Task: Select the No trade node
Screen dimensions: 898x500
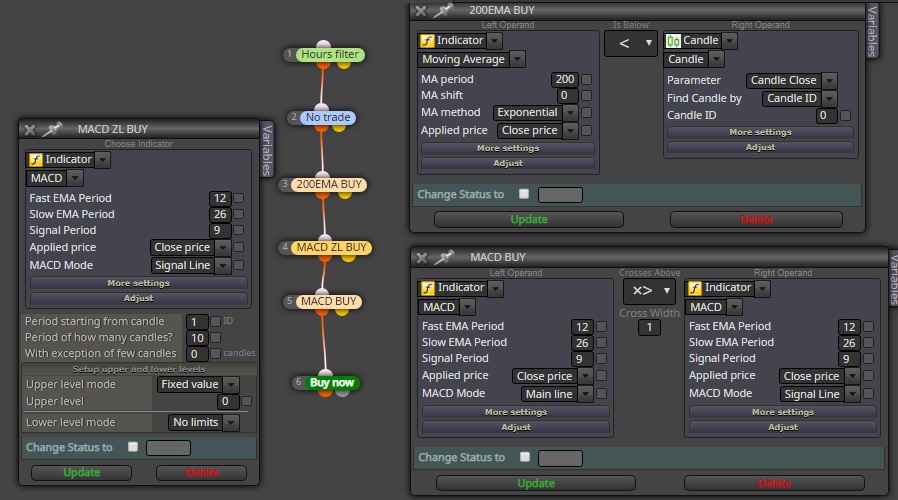Action: (x=328, y=117)
